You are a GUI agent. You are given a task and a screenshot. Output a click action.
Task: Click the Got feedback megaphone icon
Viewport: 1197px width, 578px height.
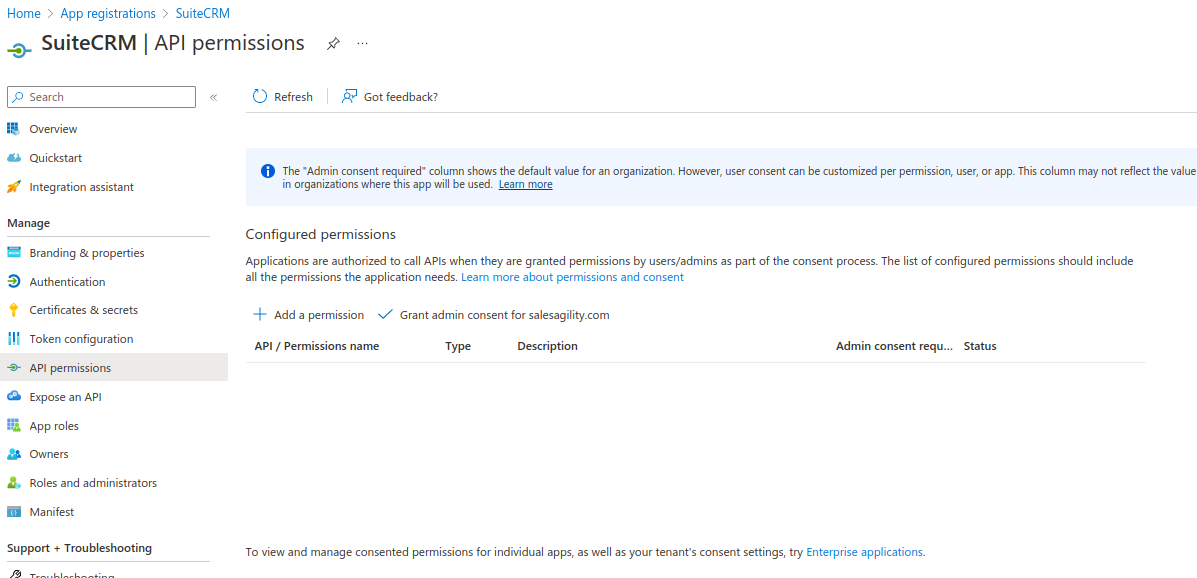click(348, 96)
